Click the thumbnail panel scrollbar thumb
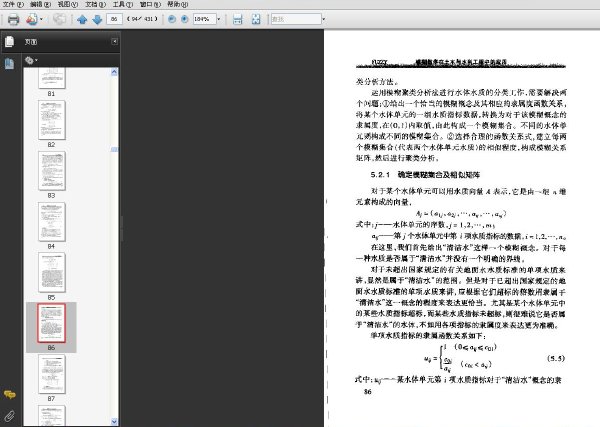600x427 pixels. 114,149
